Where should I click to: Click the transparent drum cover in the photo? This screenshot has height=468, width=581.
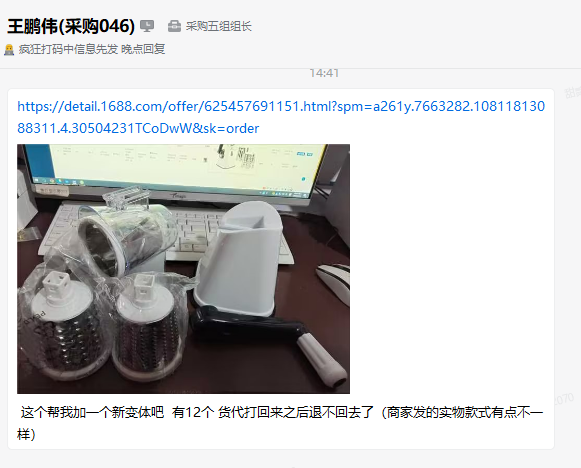[126, 233]
